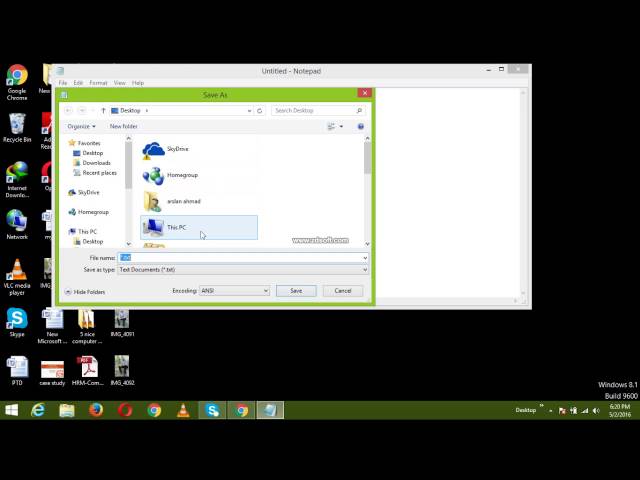Click the volume icon in system tray
Viewport: 640px width, 480px height.
(x=596, y=411)
